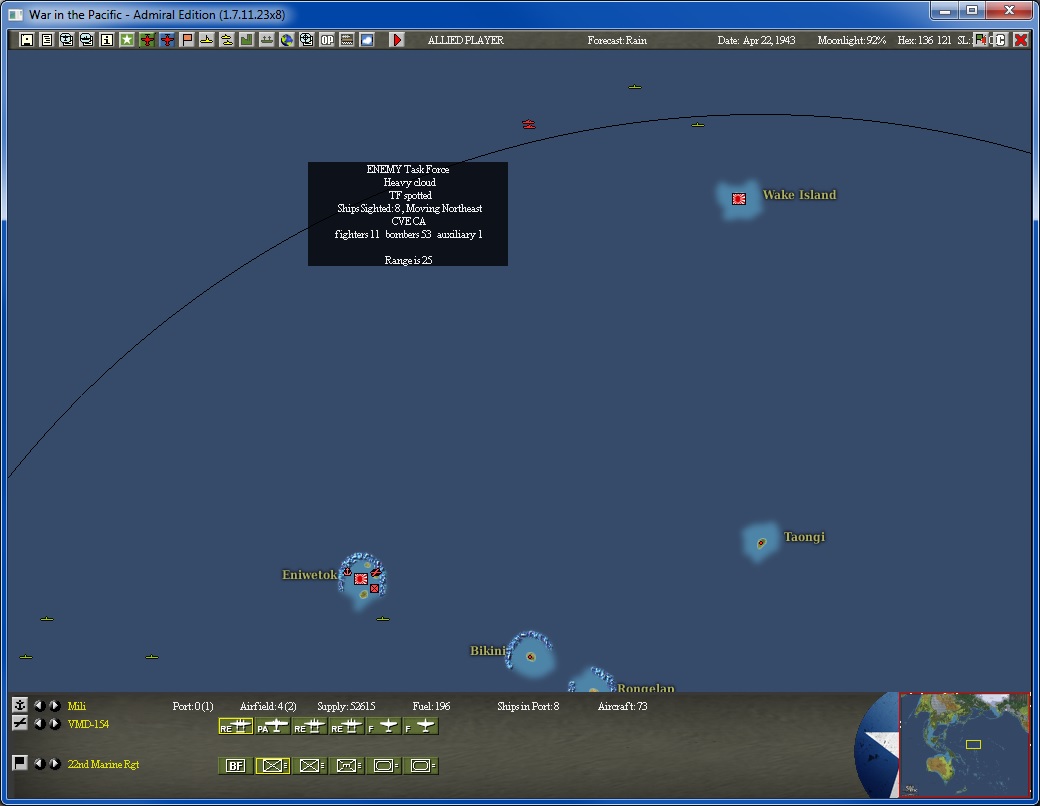Image resolution: width=1040 pixels, height=806 pixels.
Task: Click the Wake Island map label
Action: pos(799,195)
